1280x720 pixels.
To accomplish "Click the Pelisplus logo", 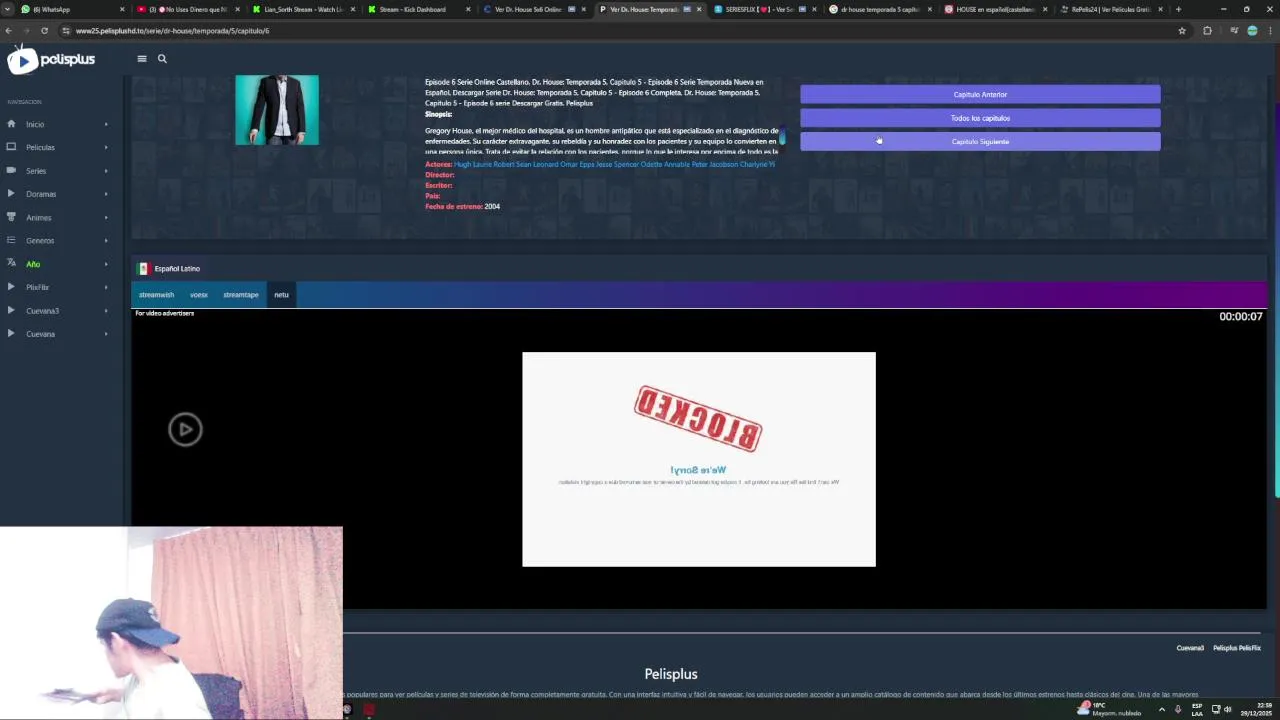I will tap(51, 60).
